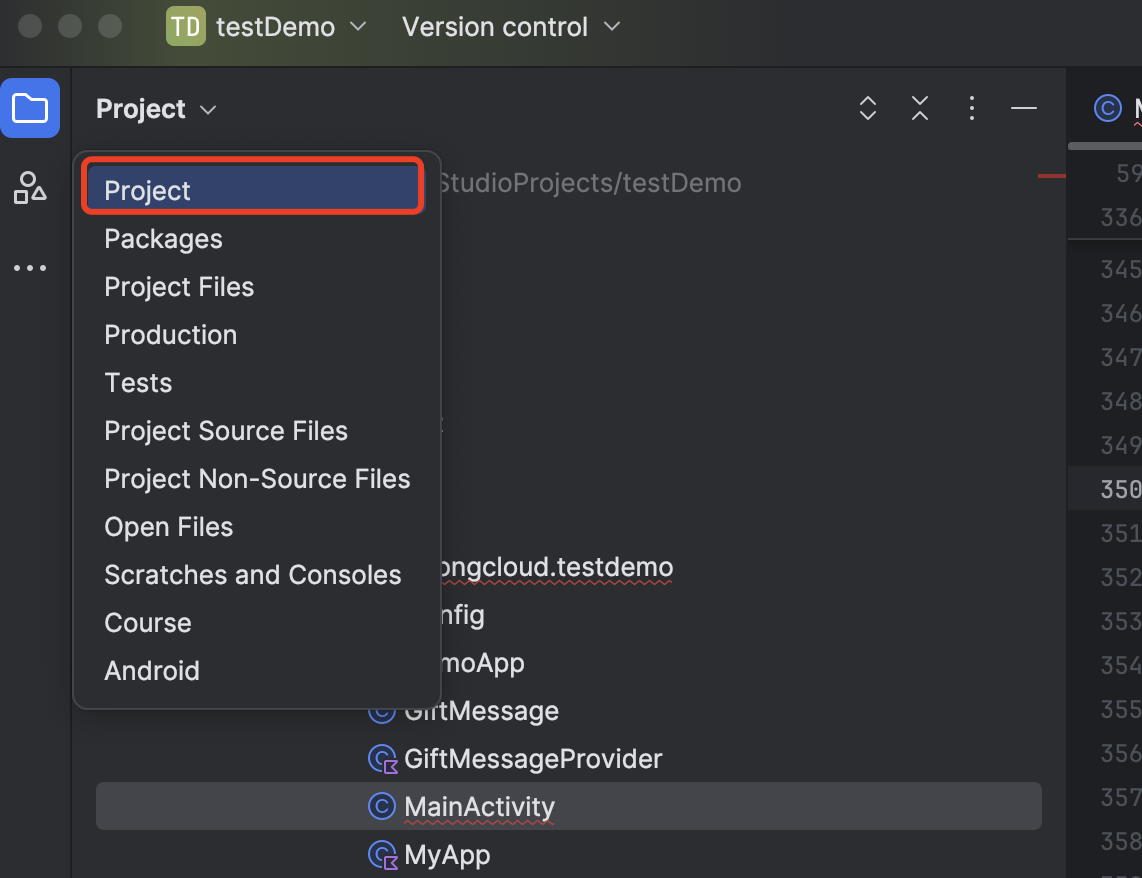This screenshot has height=878, width=1142.
Task: Hide the Project panel with minimize icon
Action: tap(1023, 108)
